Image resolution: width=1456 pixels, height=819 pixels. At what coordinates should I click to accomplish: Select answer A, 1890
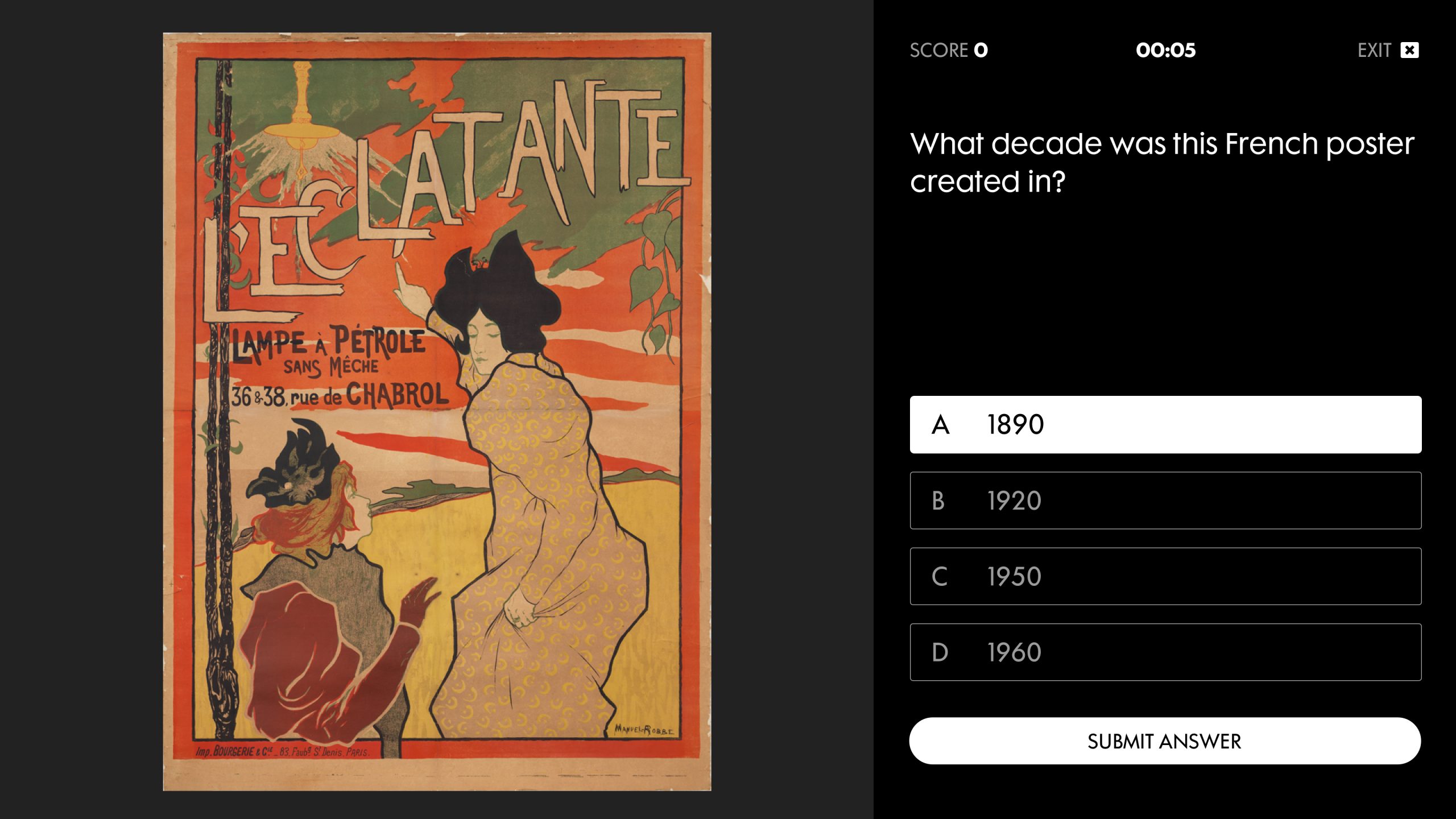coord(1165,424)
